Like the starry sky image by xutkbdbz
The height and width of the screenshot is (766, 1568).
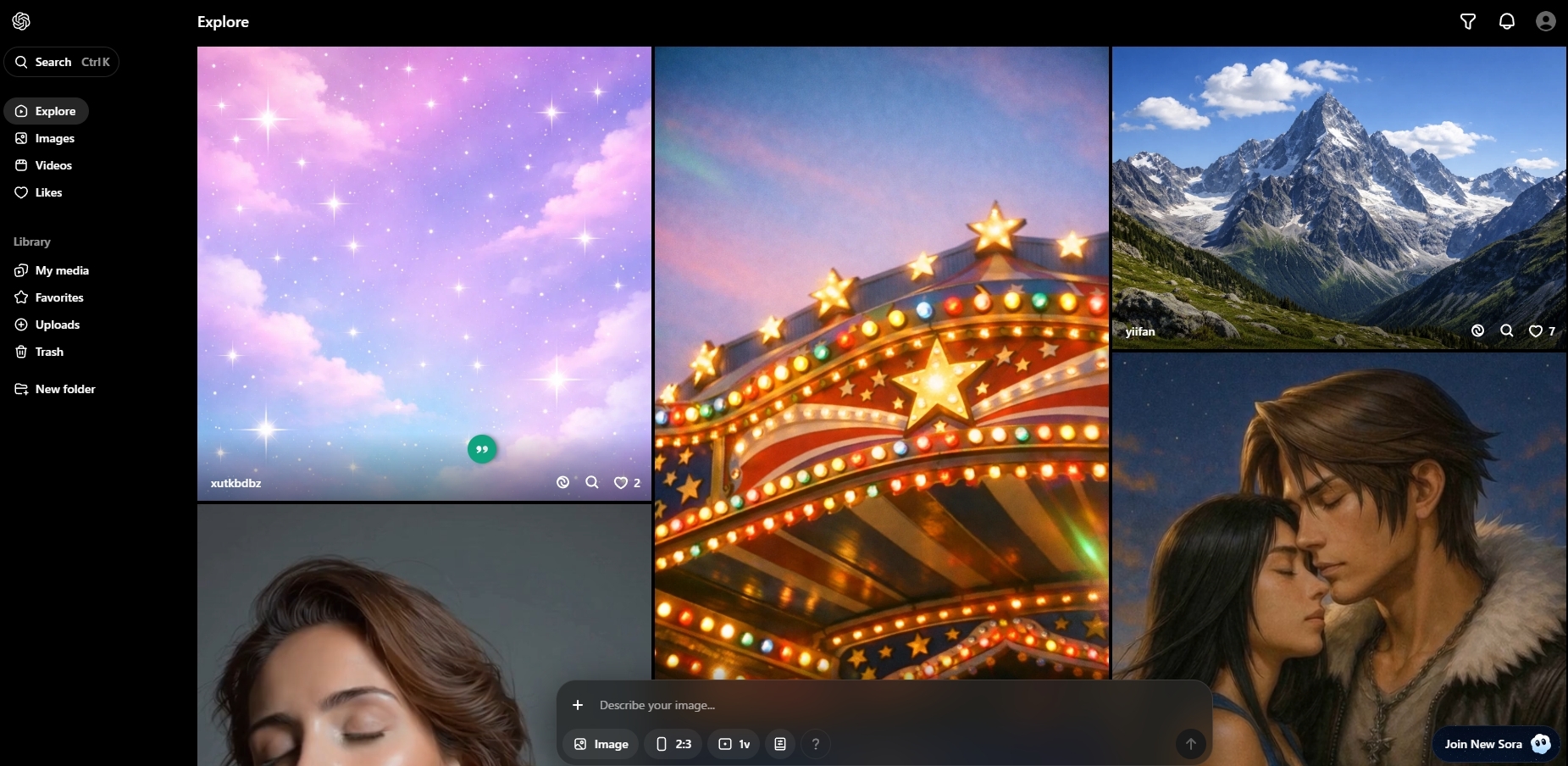621,483
